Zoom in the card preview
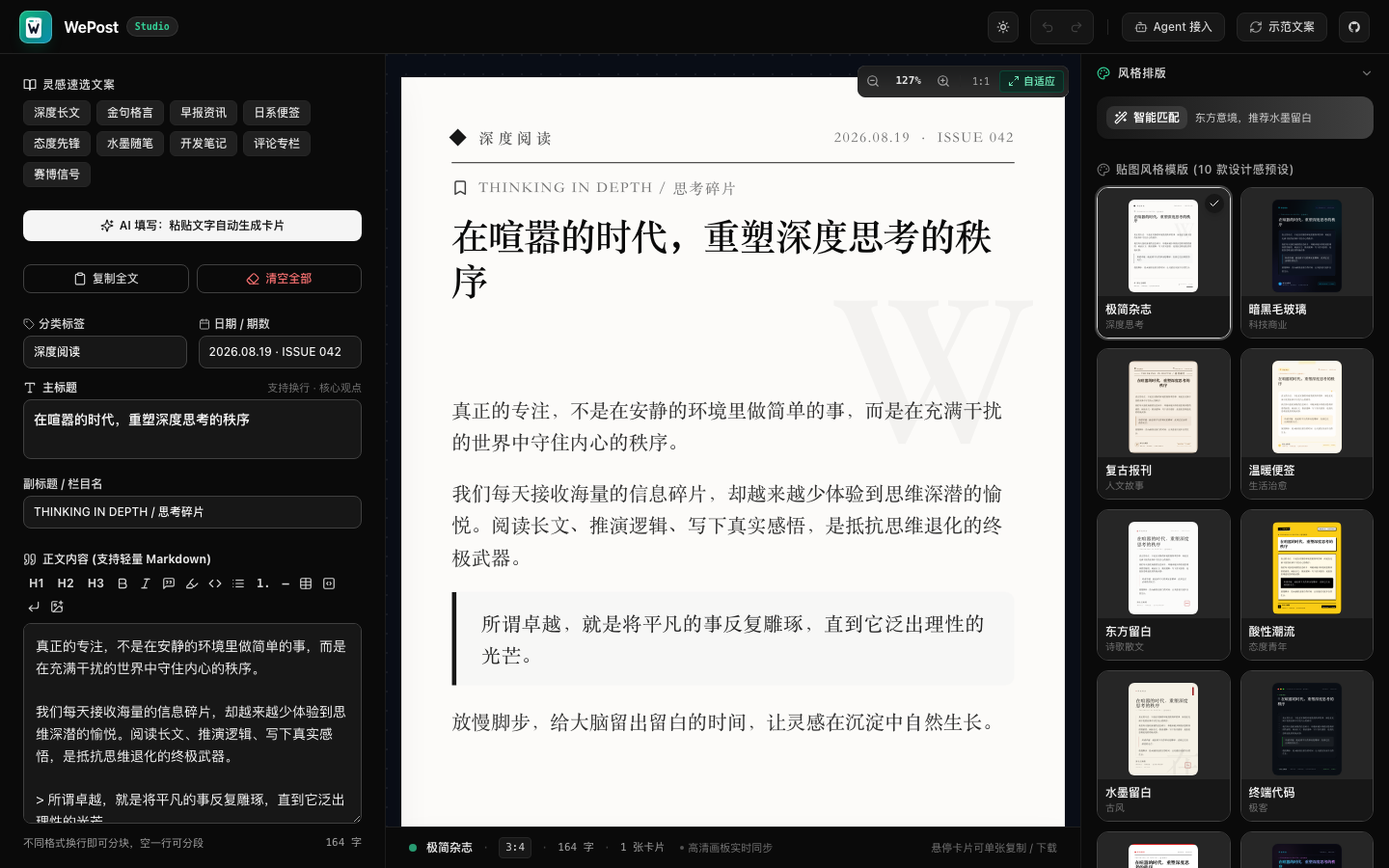 pos(943,81)
